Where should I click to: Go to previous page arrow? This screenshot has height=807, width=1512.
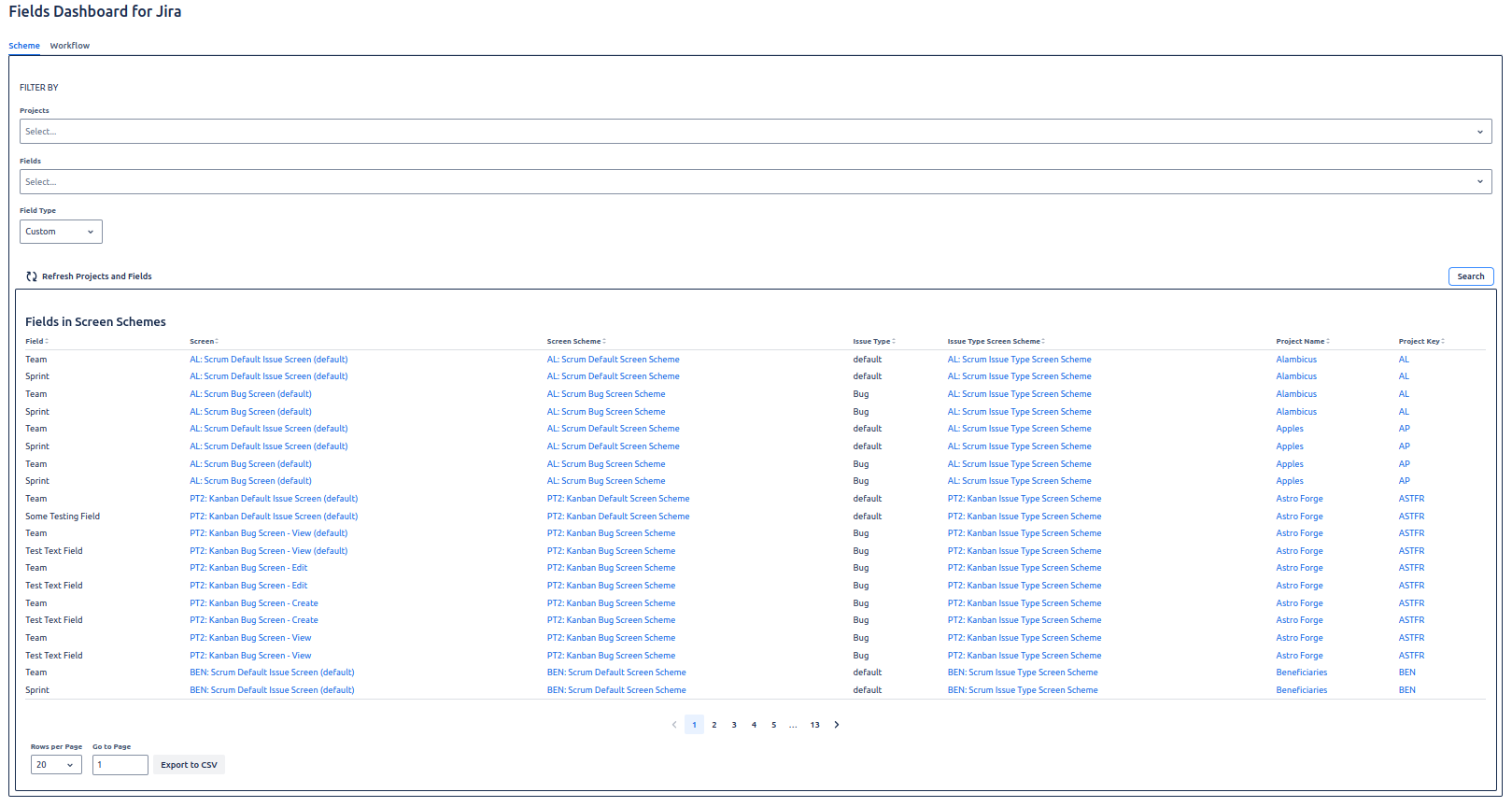coord(674,725)
